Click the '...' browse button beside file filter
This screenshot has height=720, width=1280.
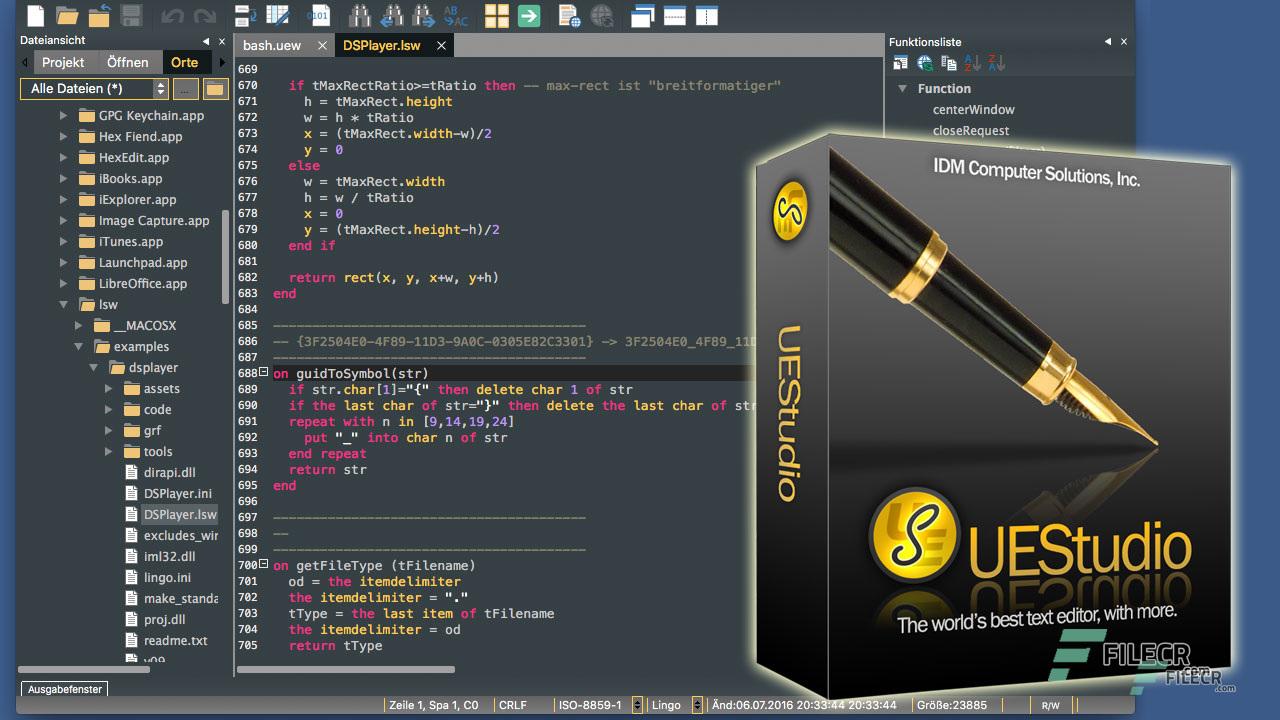[x=186, y=89]
